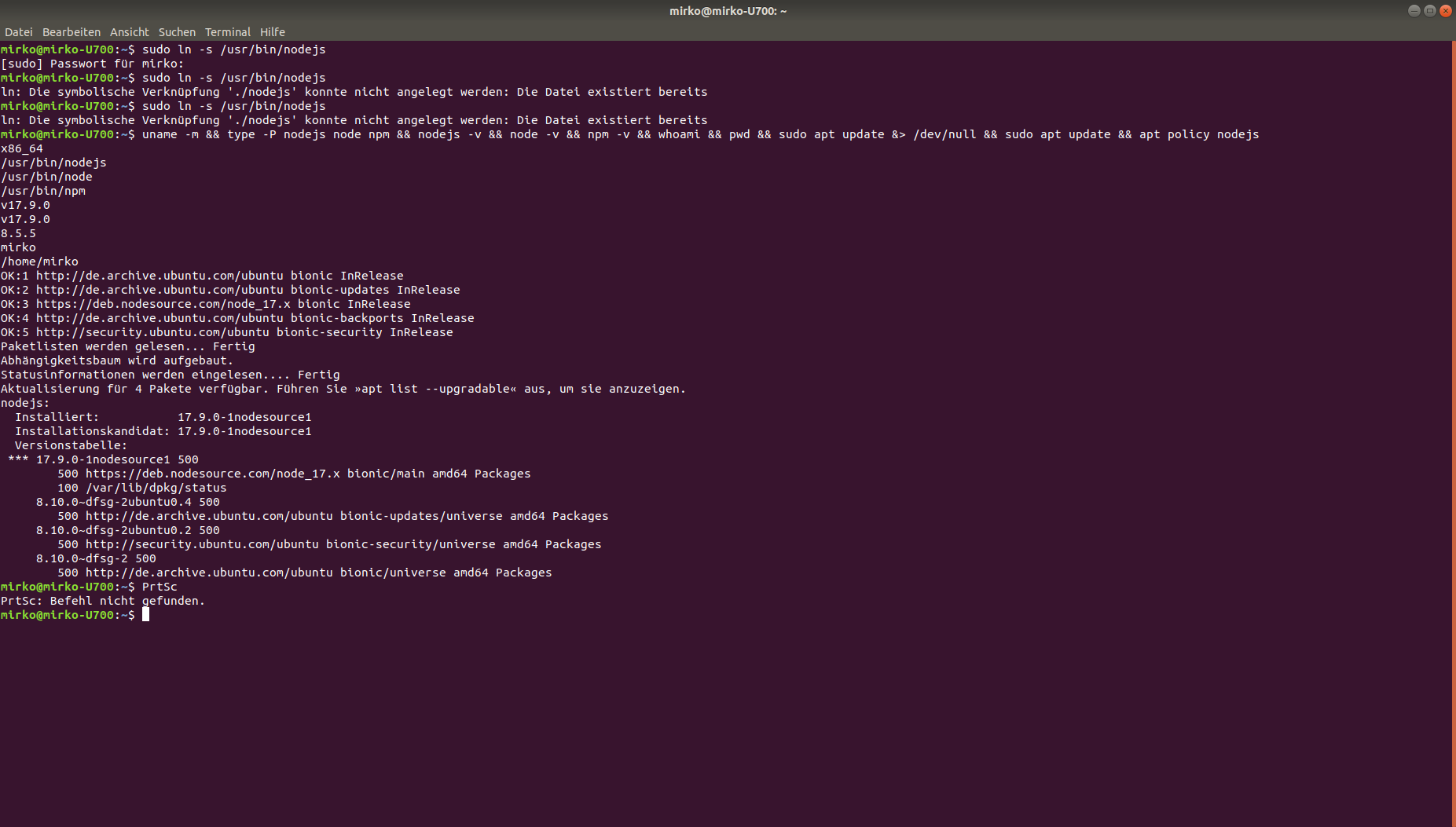Click the bionic-security/universe amd64 Packages line
This screenshot has width=1456, height=827.
pos(329,544)
